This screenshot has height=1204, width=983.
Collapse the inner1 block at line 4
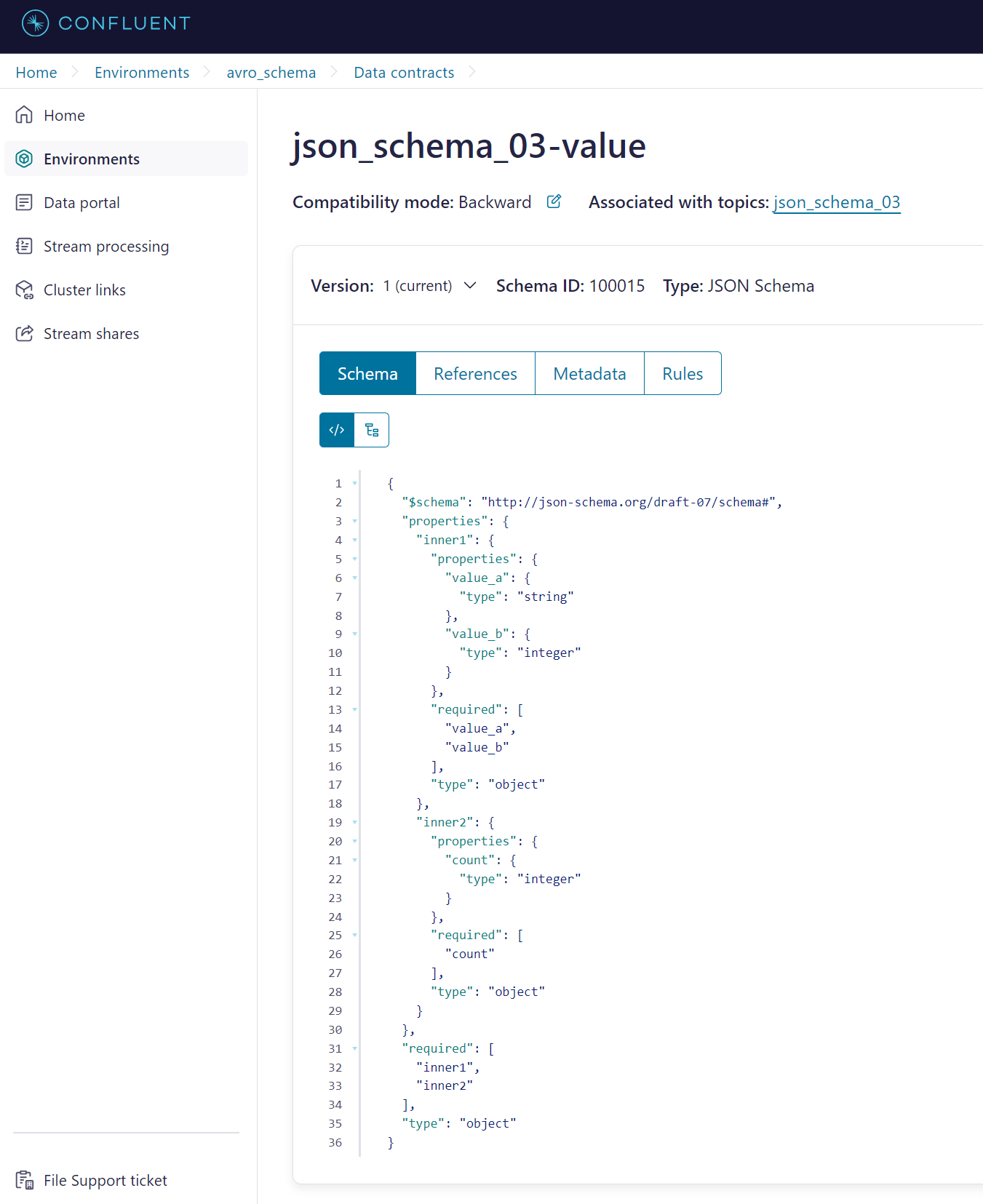coord(355,540)
